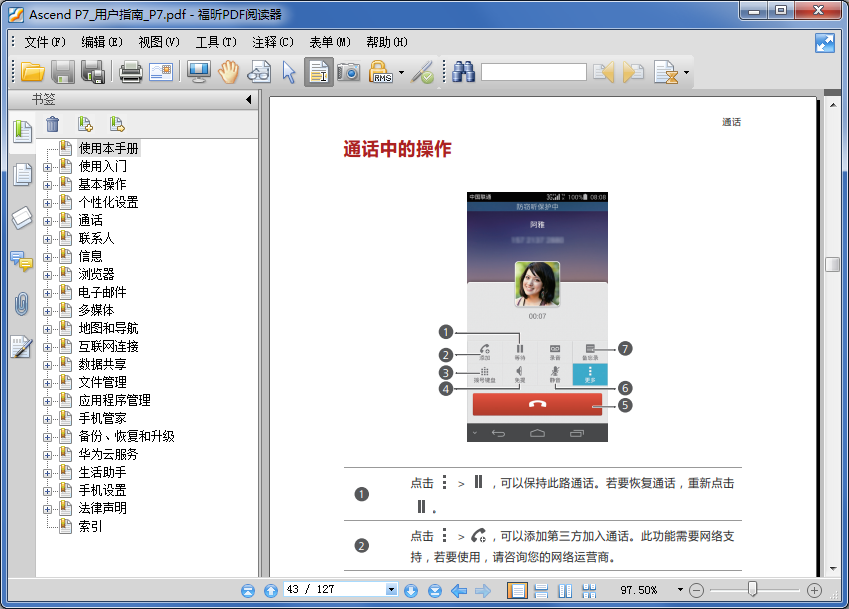Delete bookmark with trash icon
Screen dimensions: 849x609
tap(53, 124)
